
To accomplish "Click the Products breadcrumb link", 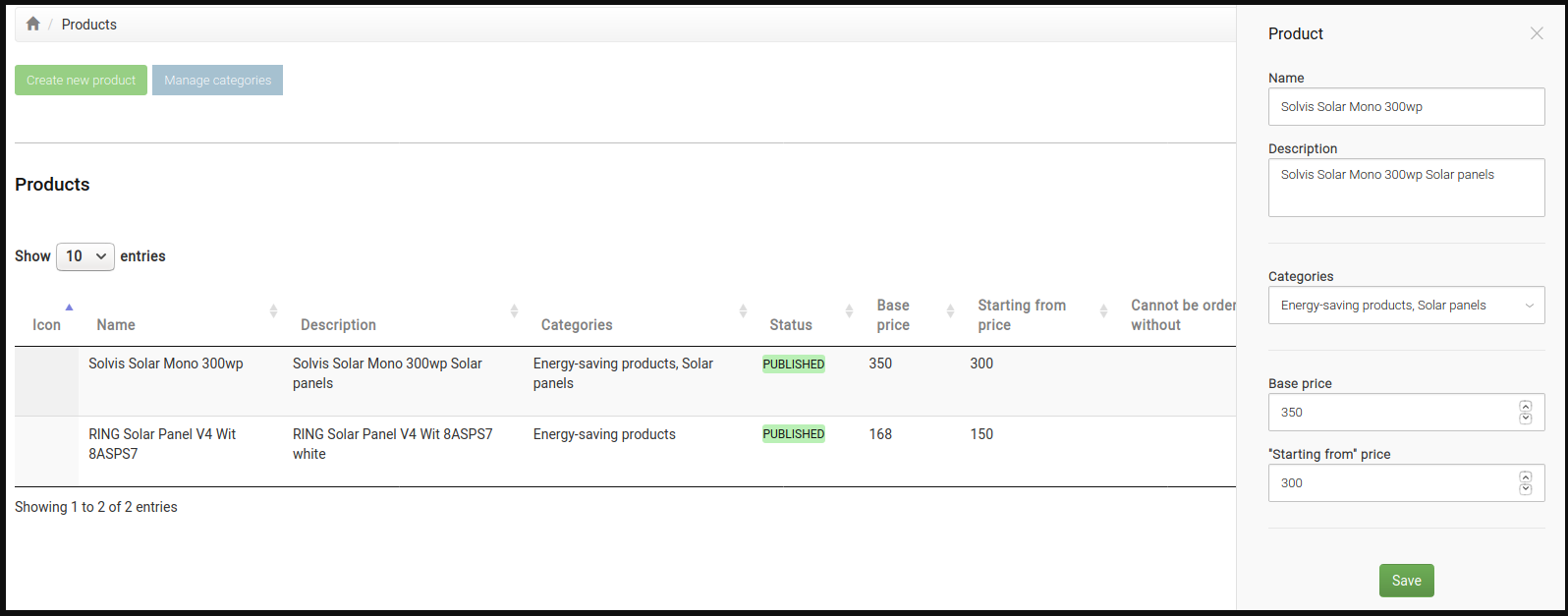I will [89, 25].
